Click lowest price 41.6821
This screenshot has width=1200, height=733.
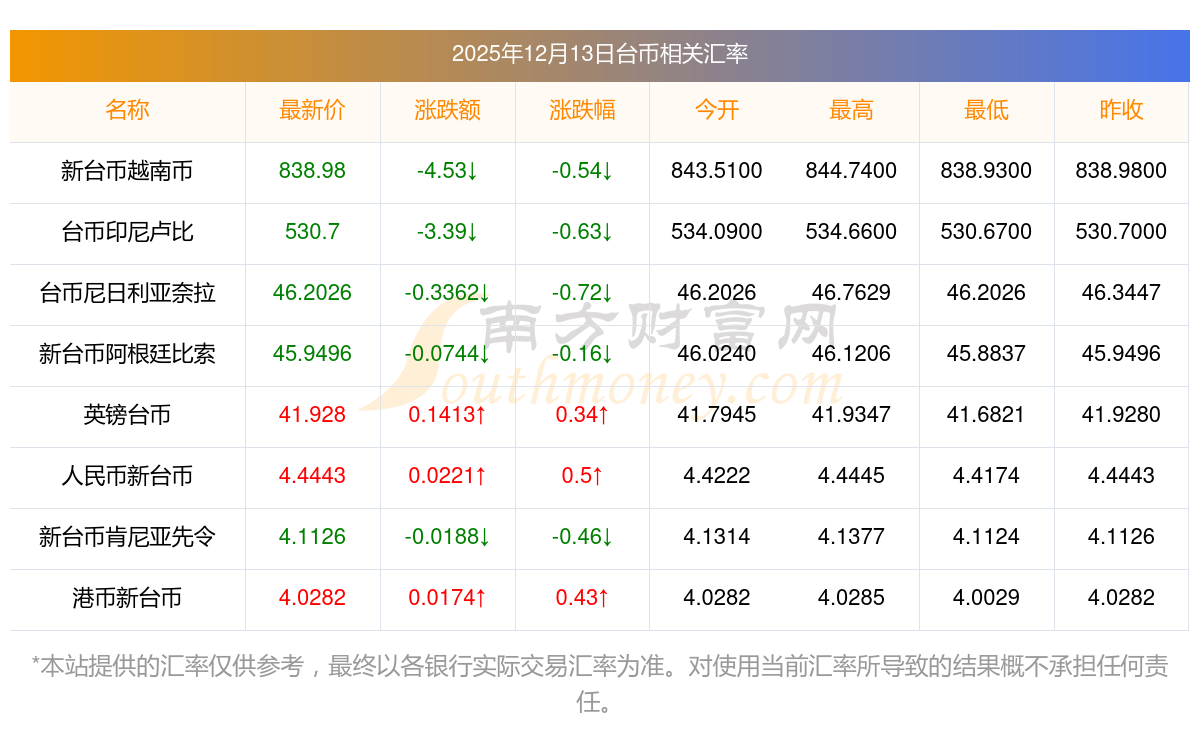point(986,415)
